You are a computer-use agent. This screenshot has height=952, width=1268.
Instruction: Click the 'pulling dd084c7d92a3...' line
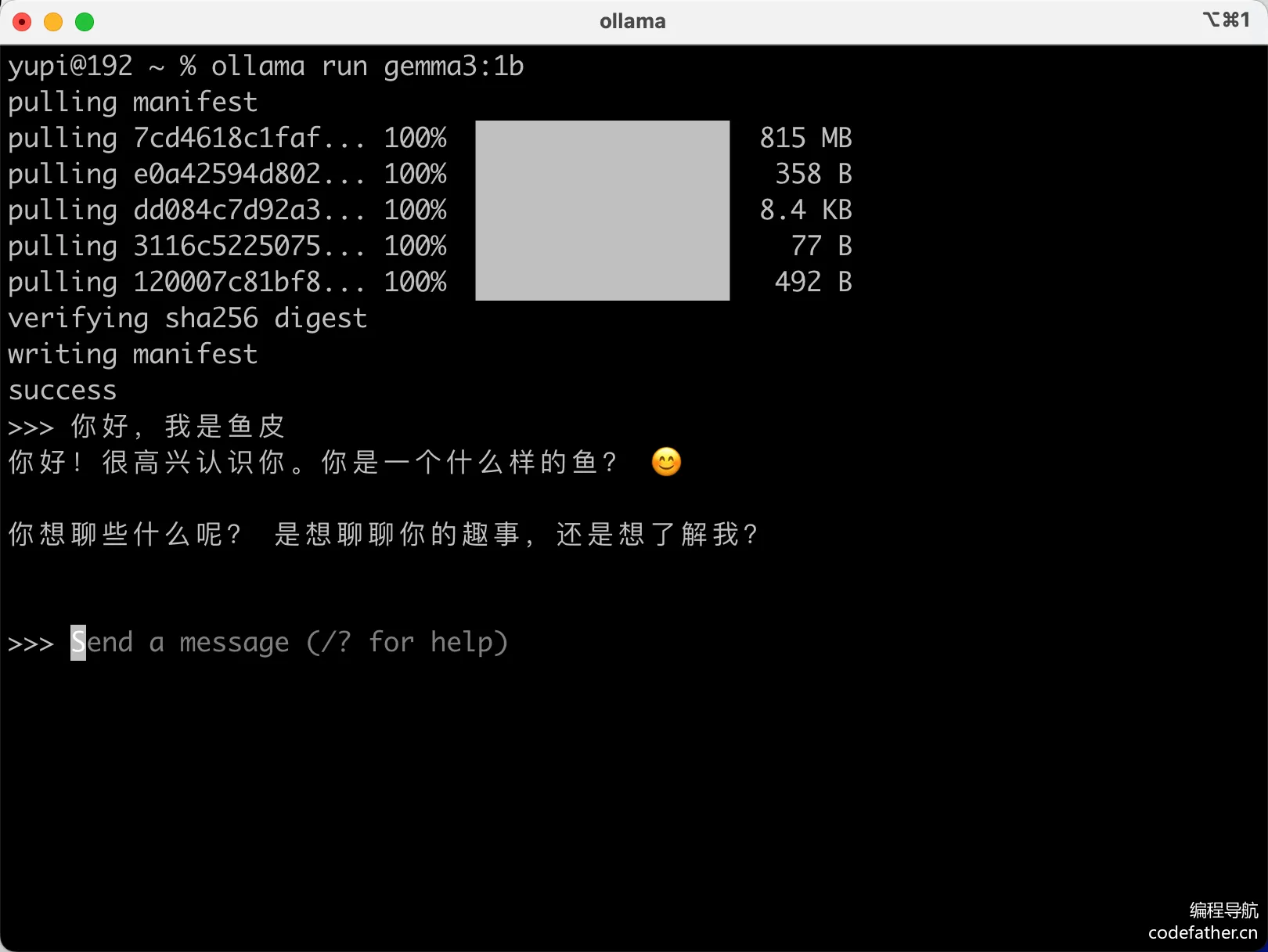pyautogui.click(x=430, y=211)
